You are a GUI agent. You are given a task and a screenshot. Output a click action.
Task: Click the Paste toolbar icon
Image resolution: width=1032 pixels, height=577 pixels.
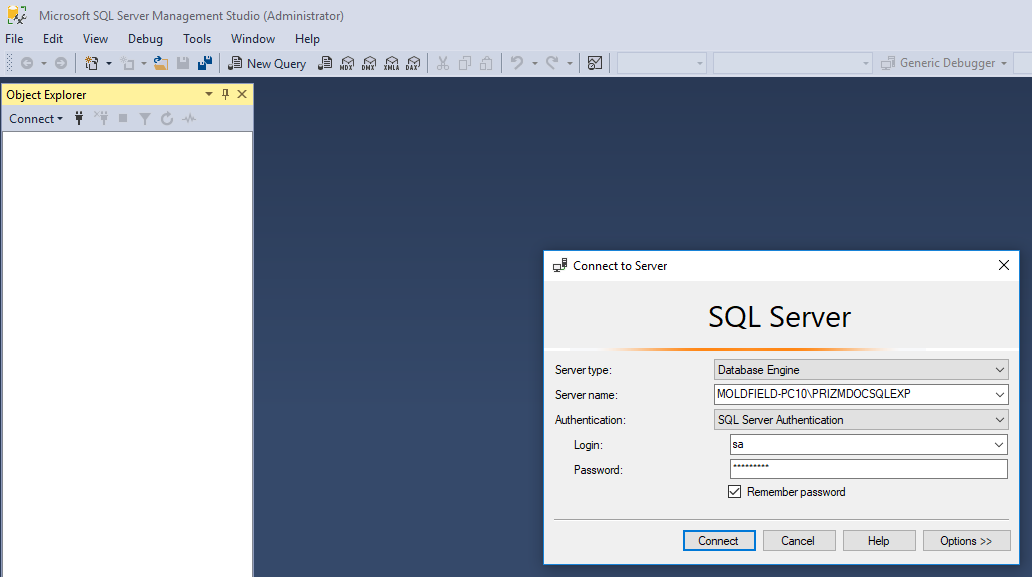[486, 63]
